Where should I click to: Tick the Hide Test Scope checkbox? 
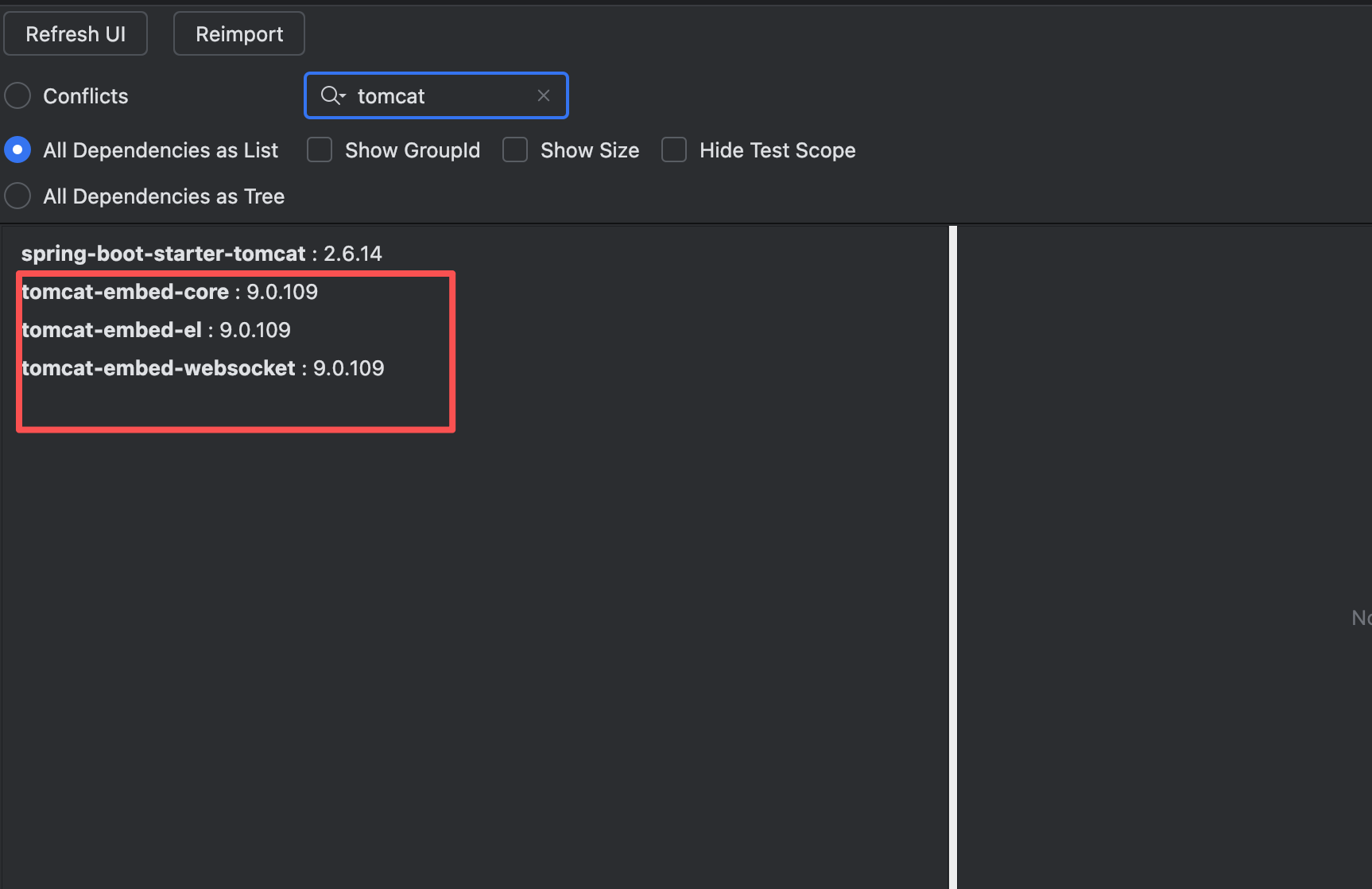coord(674,150)
